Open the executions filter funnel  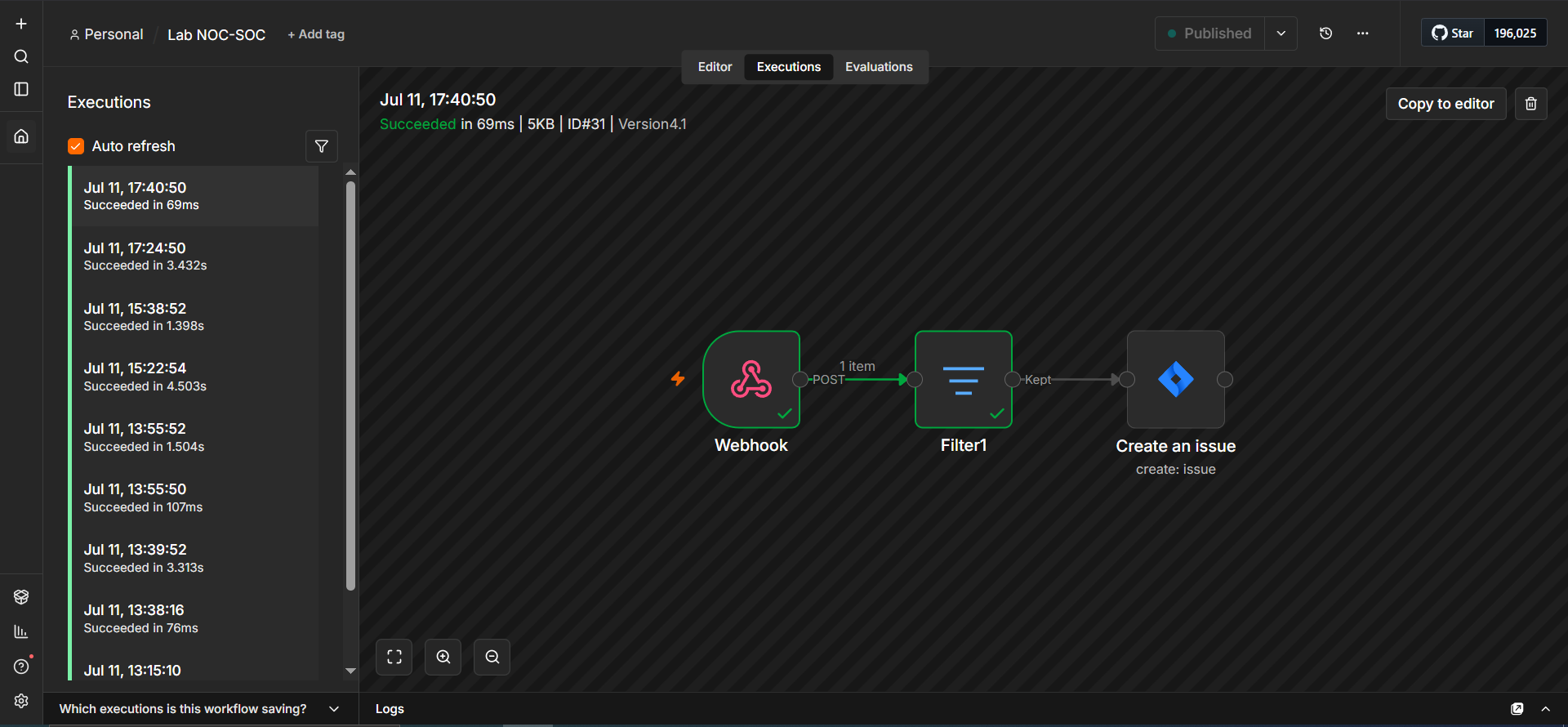pos(322,146)
